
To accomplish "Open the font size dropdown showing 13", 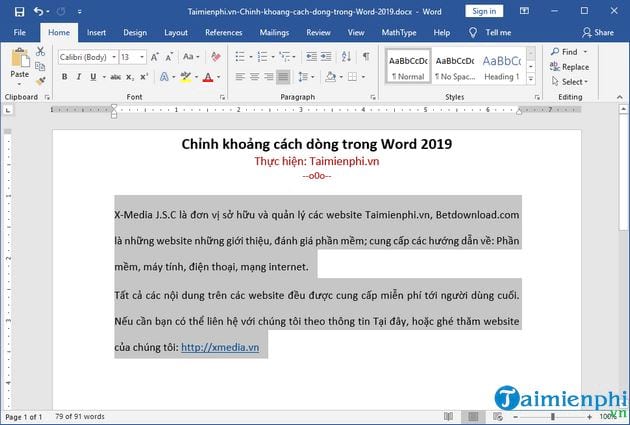I will pyautogui.click(x=142, y=57).
